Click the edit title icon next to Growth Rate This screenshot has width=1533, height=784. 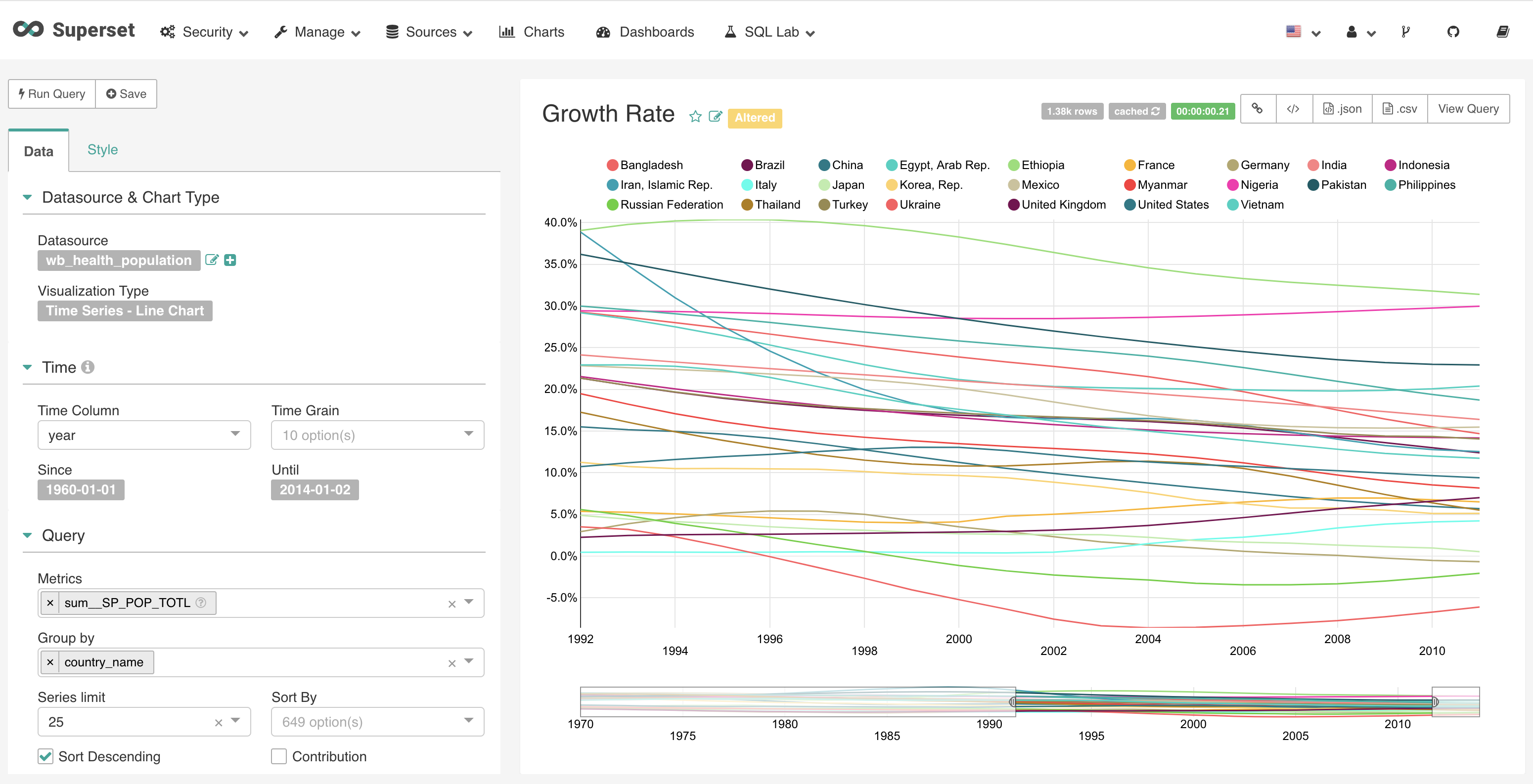coord(715,117)
